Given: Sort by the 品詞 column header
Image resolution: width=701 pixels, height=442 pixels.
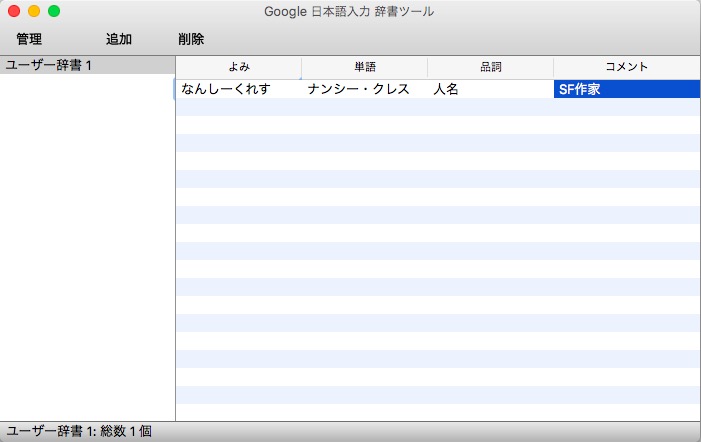Looking at the screenshot, I should pyautogui.click(x=490, y=67).
